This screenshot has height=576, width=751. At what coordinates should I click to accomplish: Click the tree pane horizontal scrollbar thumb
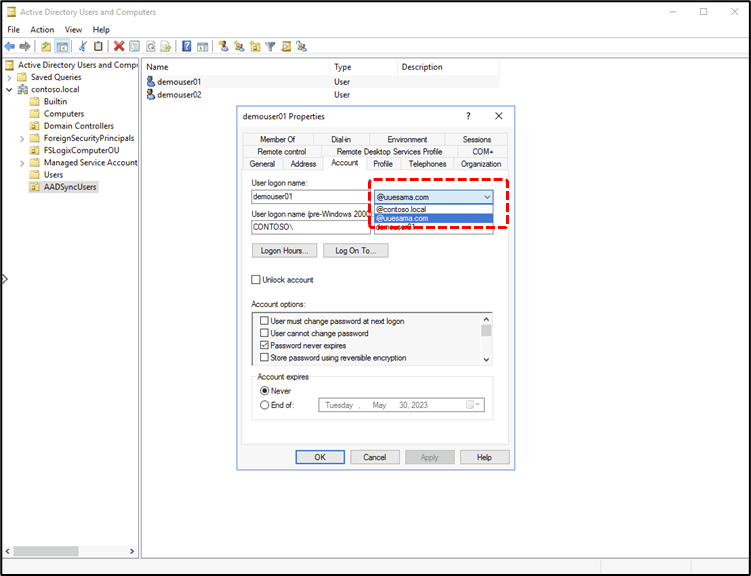click(46, 551)
